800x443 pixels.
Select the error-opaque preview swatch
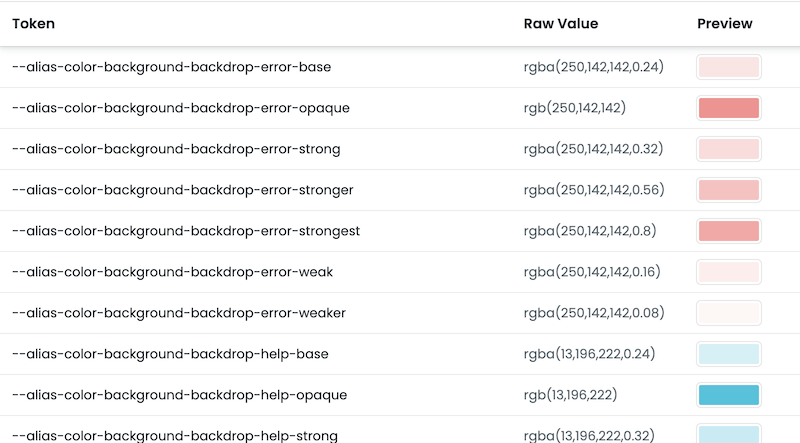tap(729, 108)
